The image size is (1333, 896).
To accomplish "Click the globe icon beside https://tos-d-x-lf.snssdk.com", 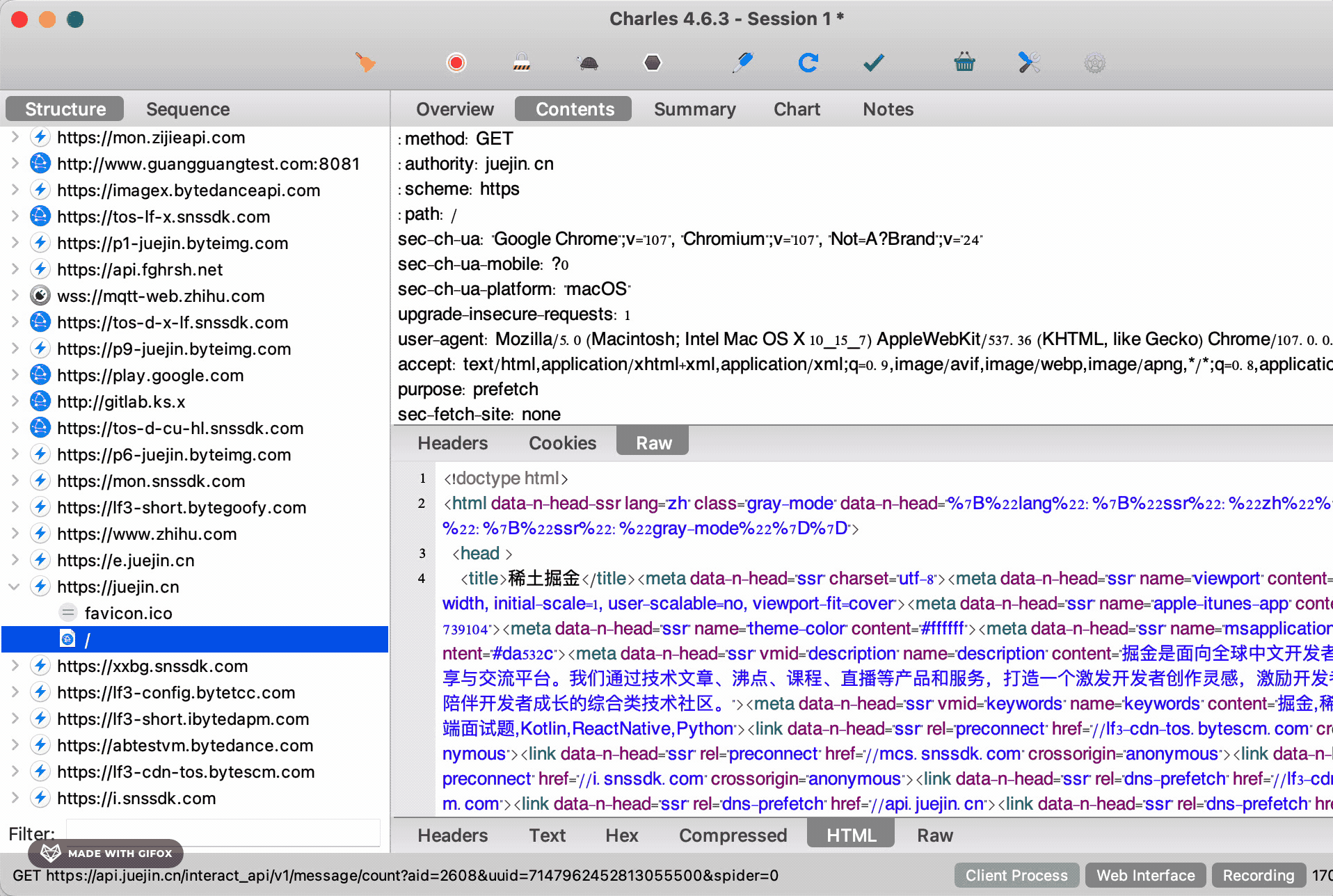I will click(x=40, y=322).
